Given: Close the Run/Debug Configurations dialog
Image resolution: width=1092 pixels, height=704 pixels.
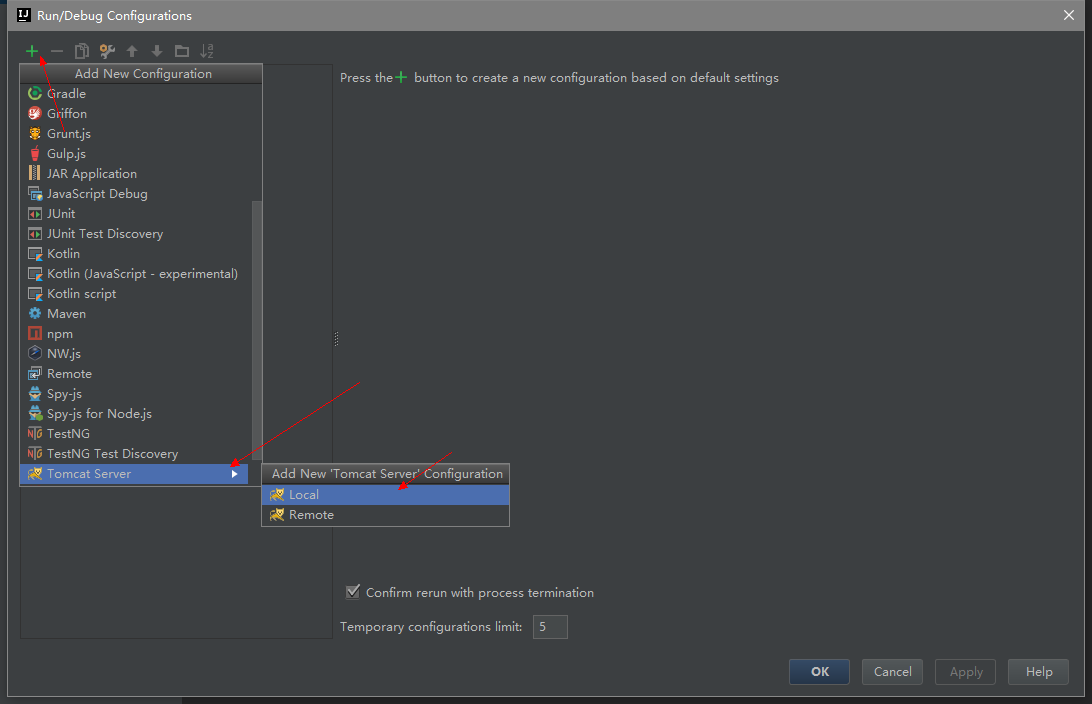Looking at the screenshot, I should [x=1069, y=15].
